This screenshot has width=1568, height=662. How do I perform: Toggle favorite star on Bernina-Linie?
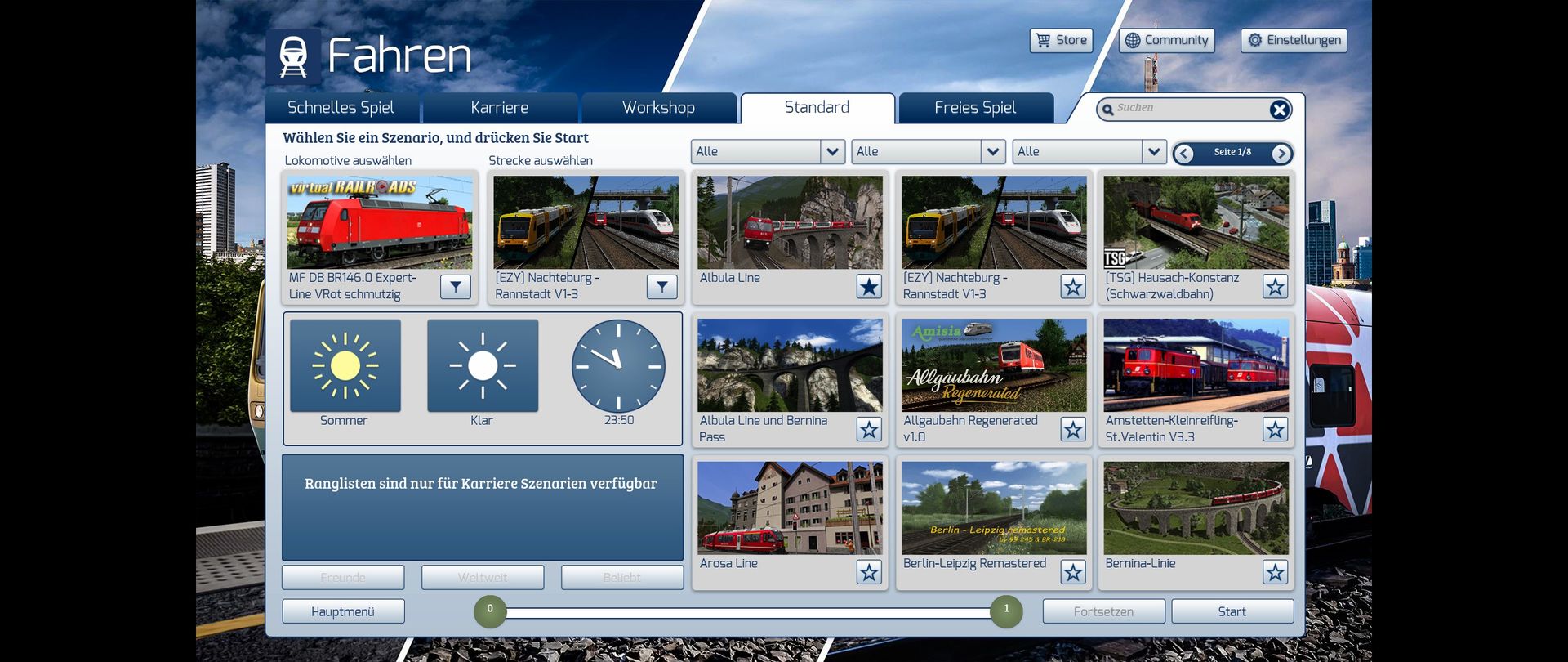tap(1275, 572)
